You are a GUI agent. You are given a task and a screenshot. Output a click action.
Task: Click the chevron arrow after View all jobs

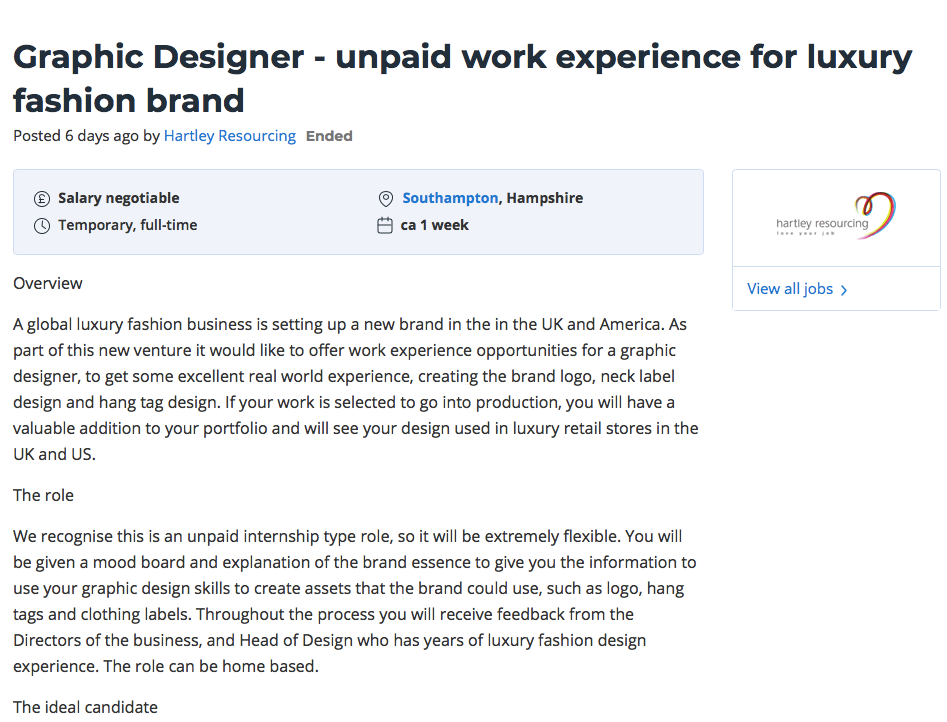pos(844,290)
